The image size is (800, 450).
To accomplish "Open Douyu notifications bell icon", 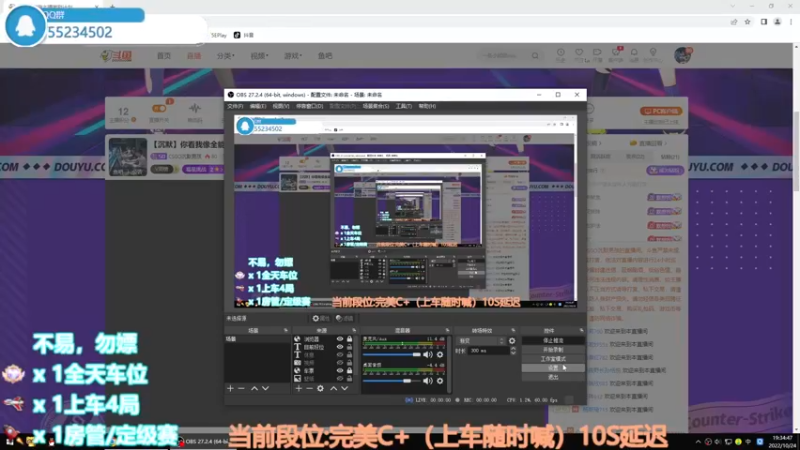I will click(634, 53).
